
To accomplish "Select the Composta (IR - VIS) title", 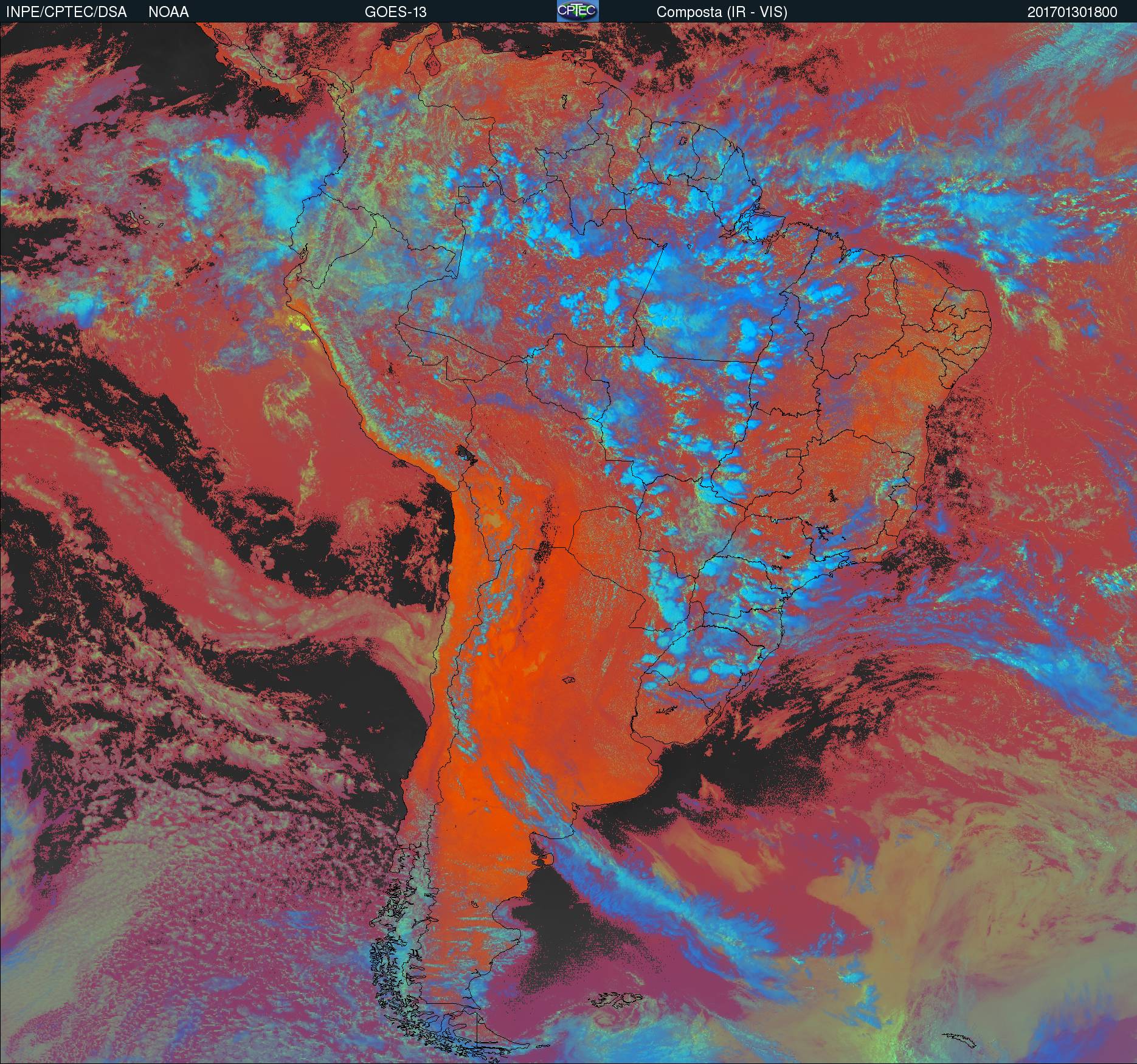I will [x=722, y=12].
